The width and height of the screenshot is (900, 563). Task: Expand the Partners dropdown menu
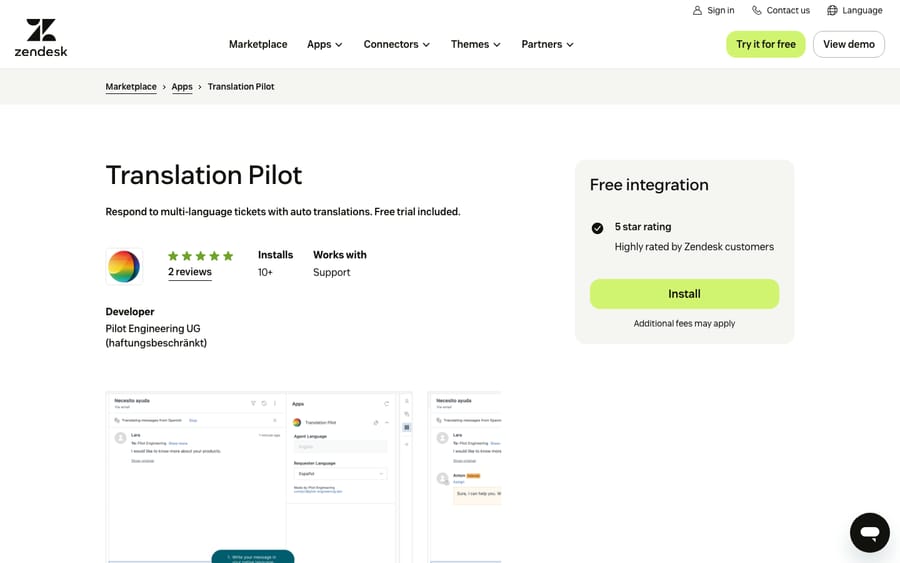pyautogui.click(x=548, y=44)
